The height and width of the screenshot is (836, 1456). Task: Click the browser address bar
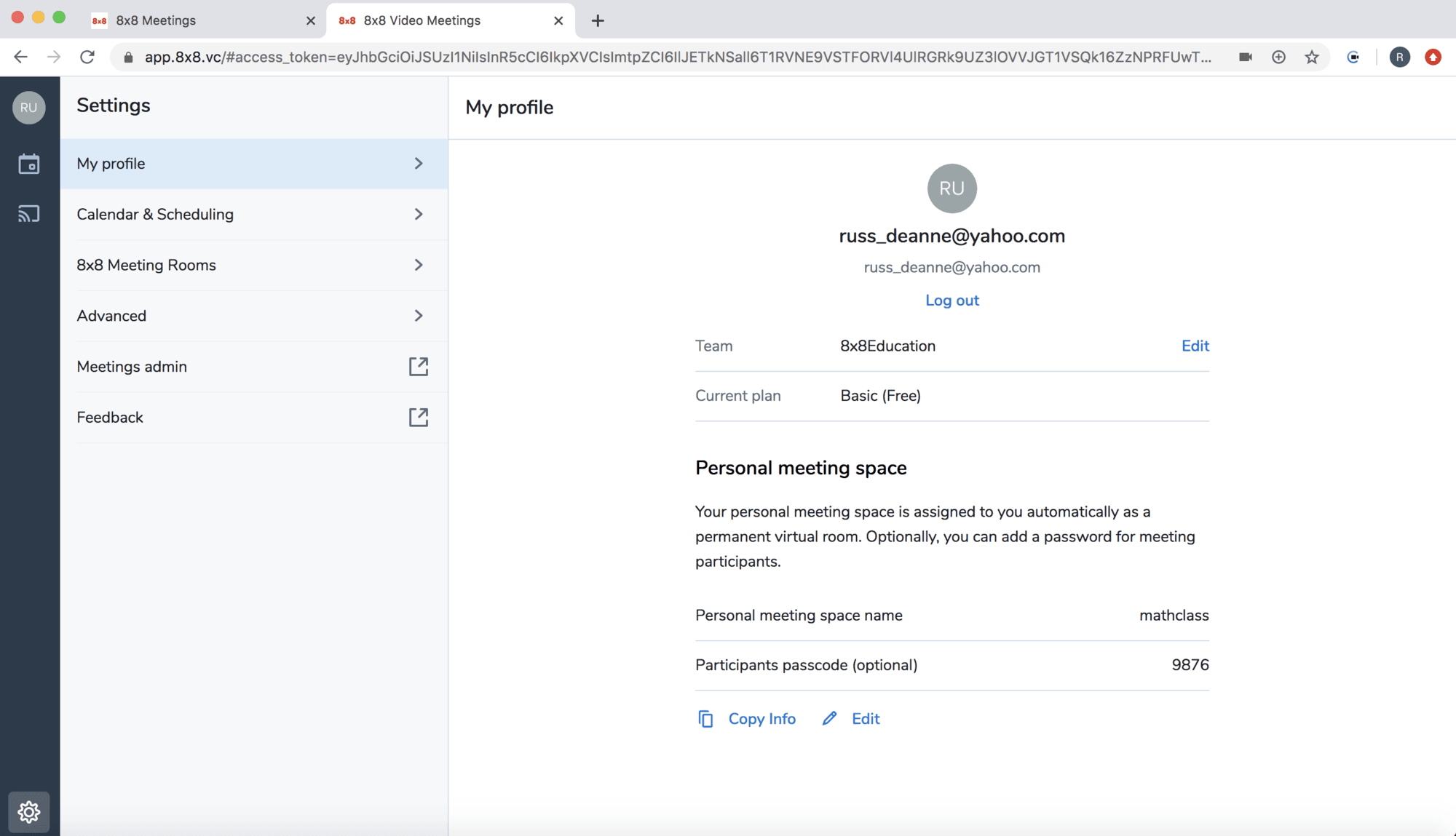click(677, 57)
